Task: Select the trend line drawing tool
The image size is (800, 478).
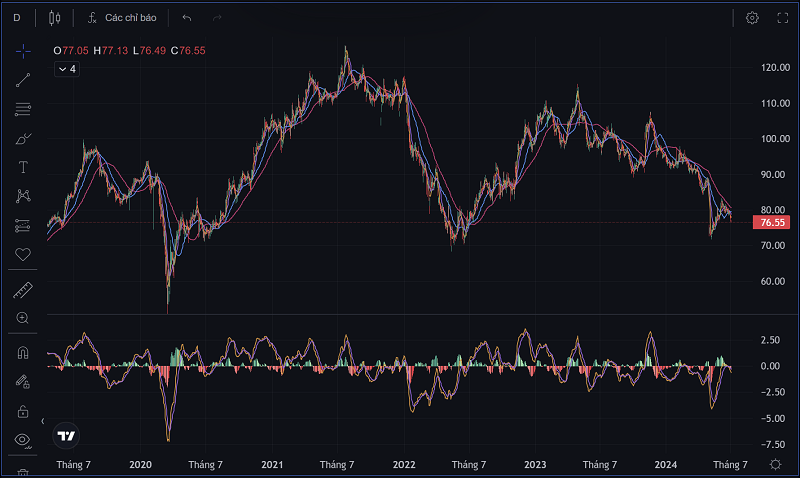Action: coord(22,80)
